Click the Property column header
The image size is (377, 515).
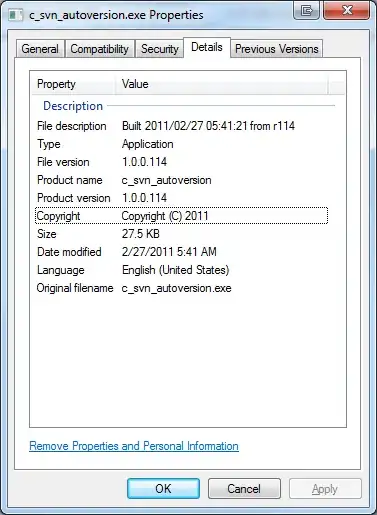(x=74, y=84)
